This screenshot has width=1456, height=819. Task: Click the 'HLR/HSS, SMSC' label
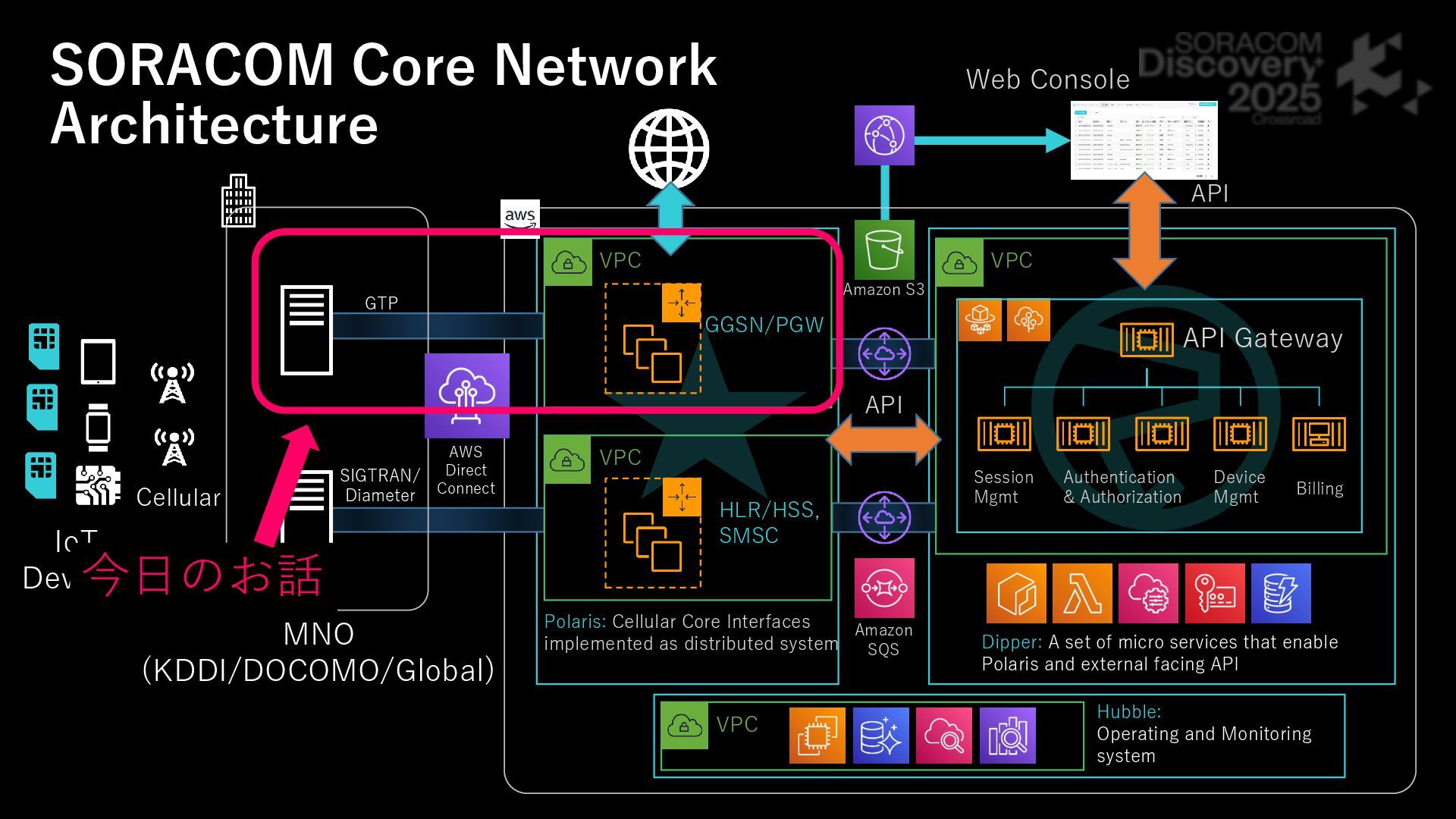pos(769,522)
